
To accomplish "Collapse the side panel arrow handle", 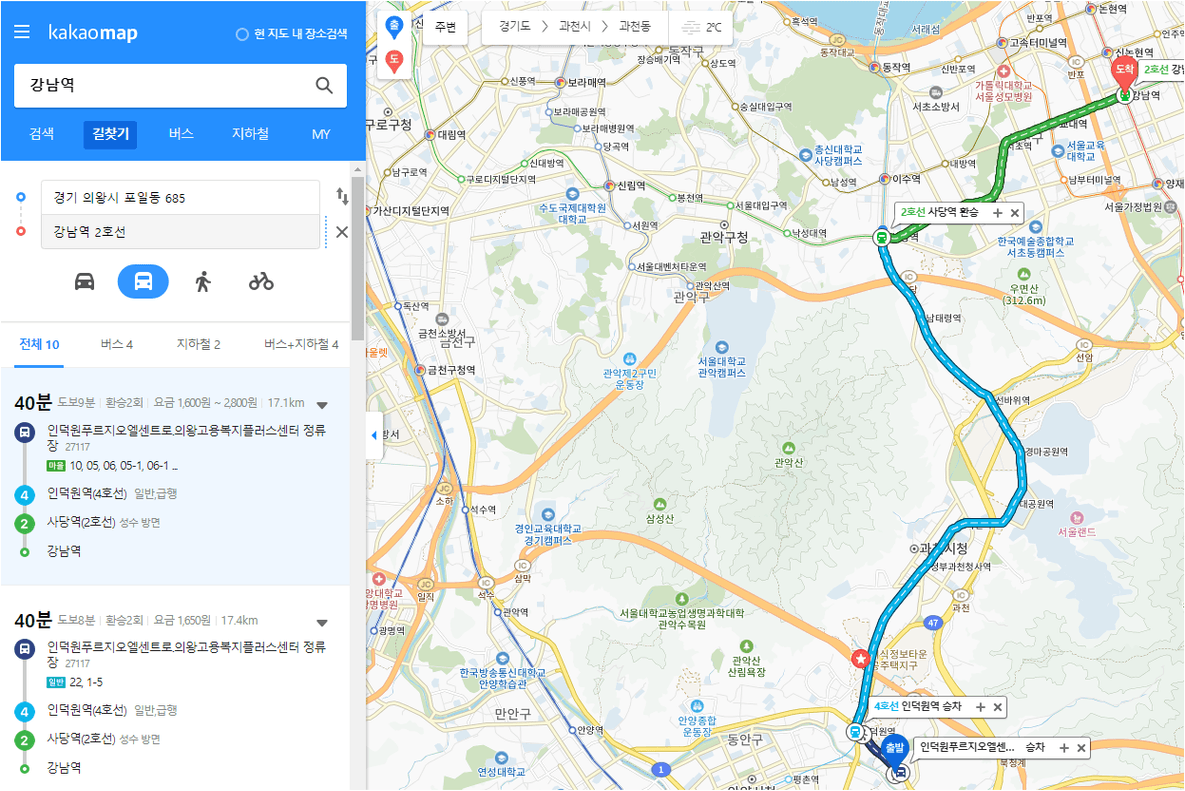I will point(374,435).
